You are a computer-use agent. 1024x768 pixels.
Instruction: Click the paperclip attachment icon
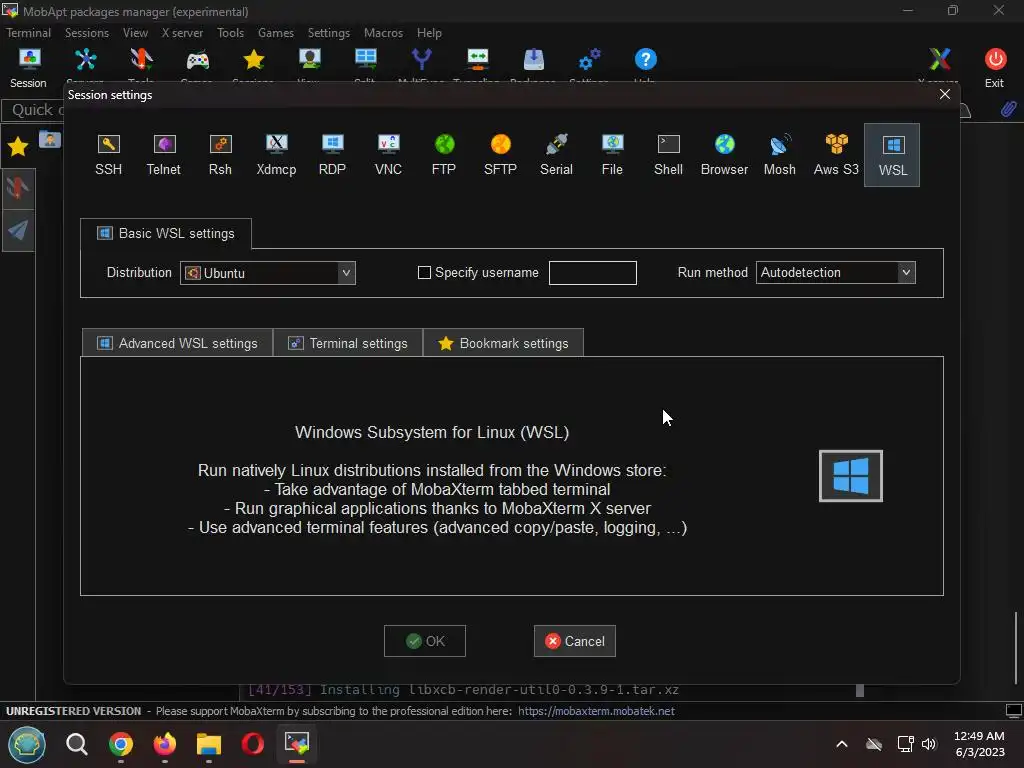(x=1008, y=109)
